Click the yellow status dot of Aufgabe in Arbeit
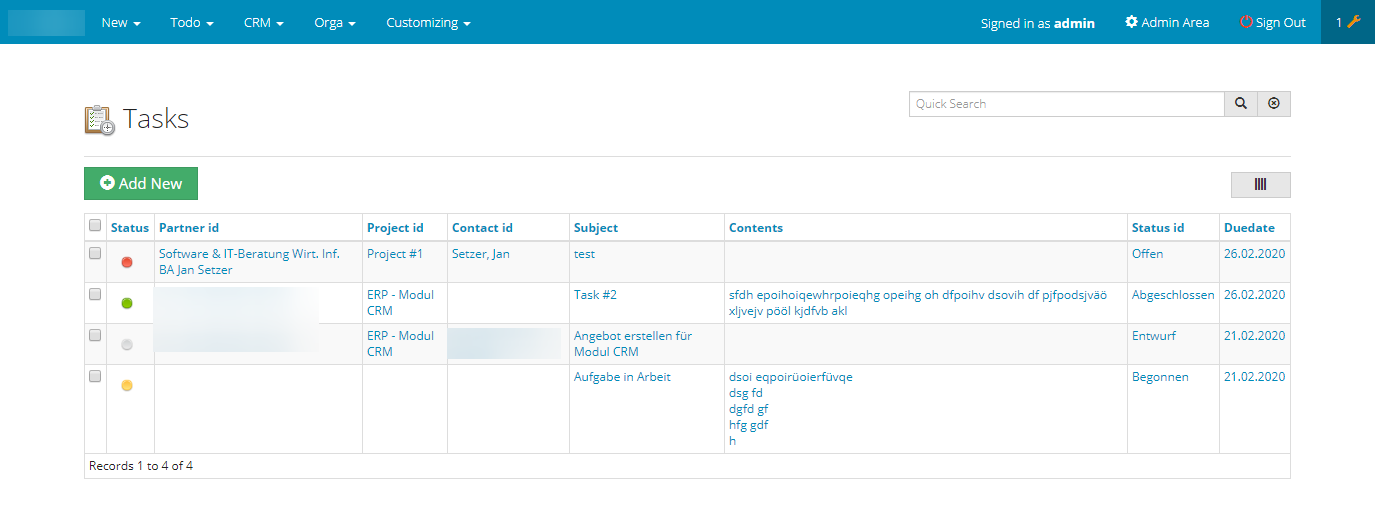This screenshot has width=1375, height=506. [127, 385]
